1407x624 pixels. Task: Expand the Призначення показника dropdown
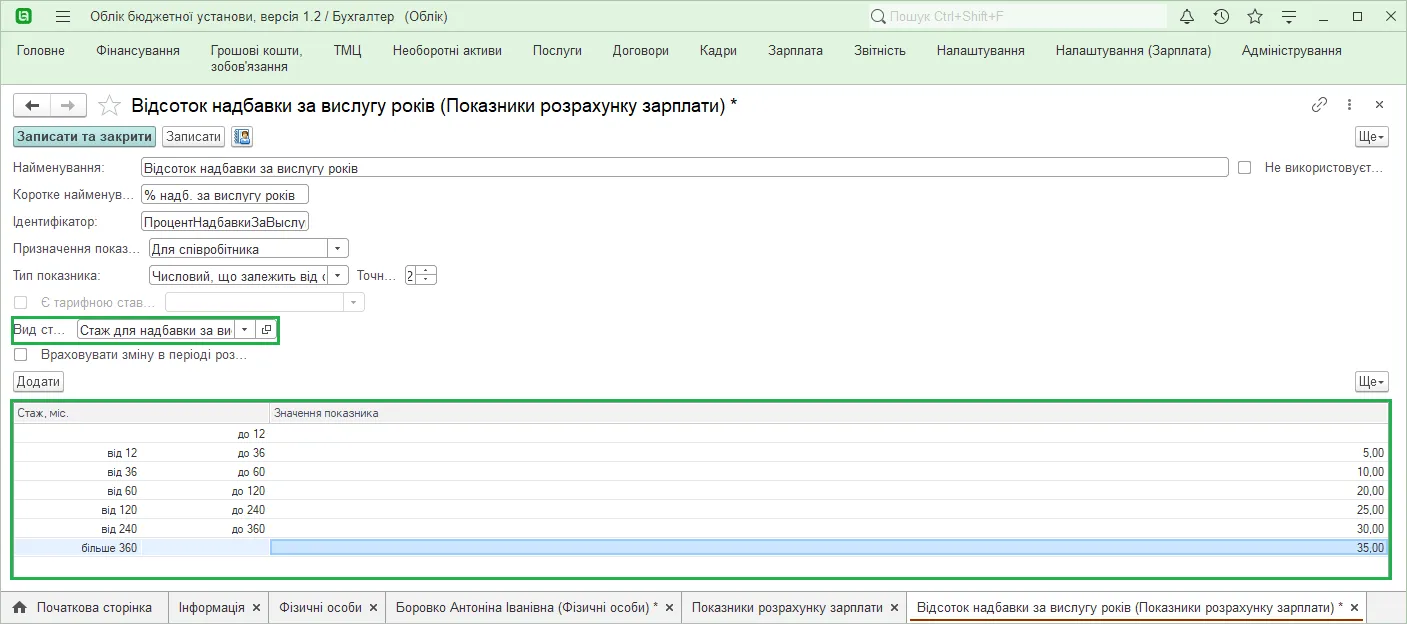pyautogui.click(x=338, y=248)
